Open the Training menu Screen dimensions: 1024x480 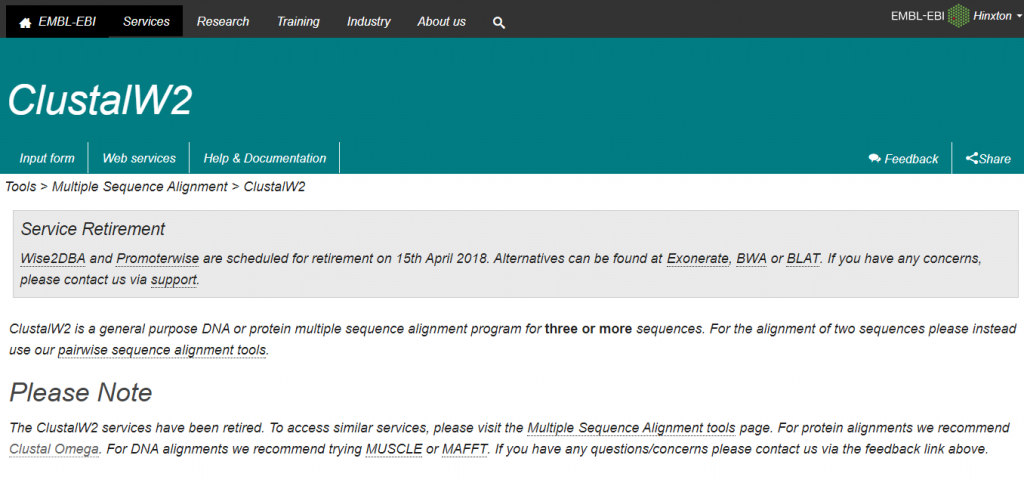298,22
